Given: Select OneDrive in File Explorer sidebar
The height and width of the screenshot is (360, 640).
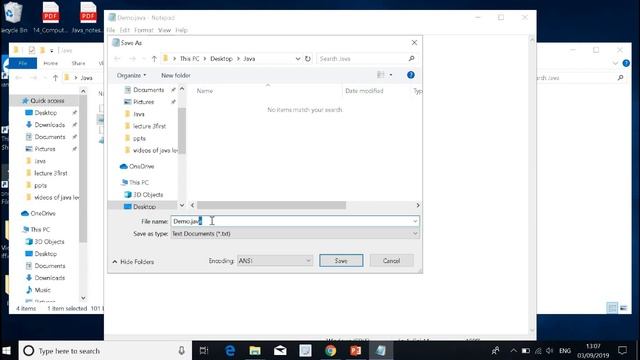Looking at the screenshot, I should tap(42, 213).
